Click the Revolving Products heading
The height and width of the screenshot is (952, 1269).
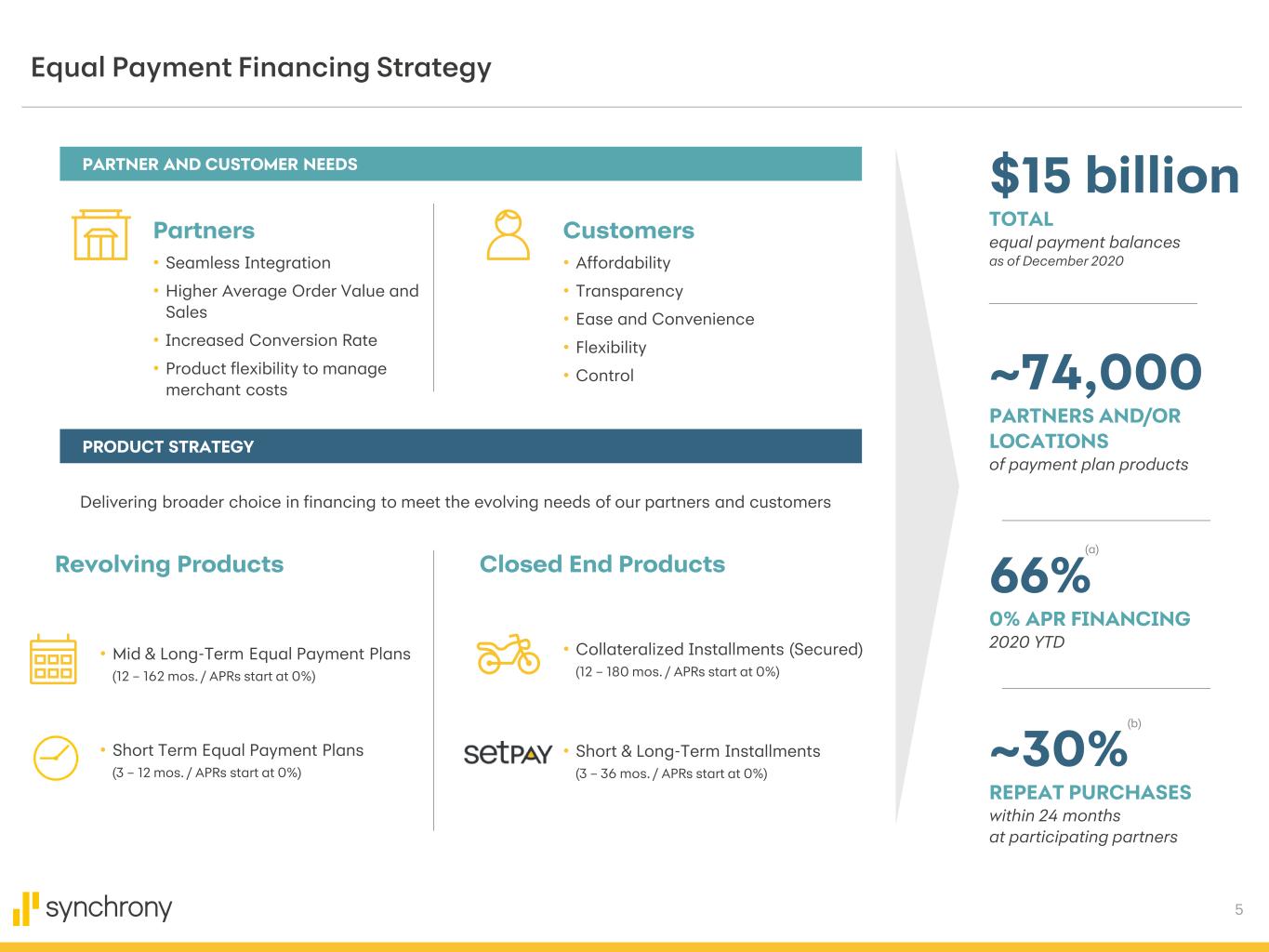coord(169,564)
